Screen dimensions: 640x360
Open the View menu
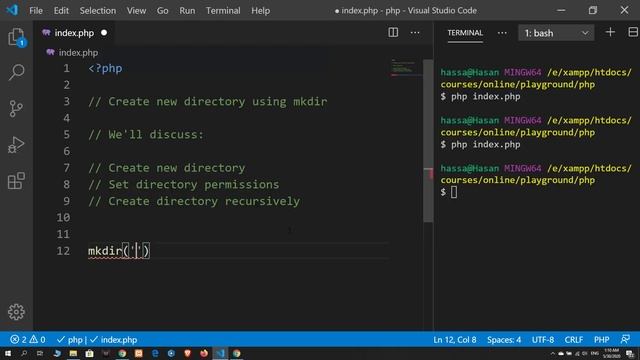pyautogui.click(x=136, y=11)
